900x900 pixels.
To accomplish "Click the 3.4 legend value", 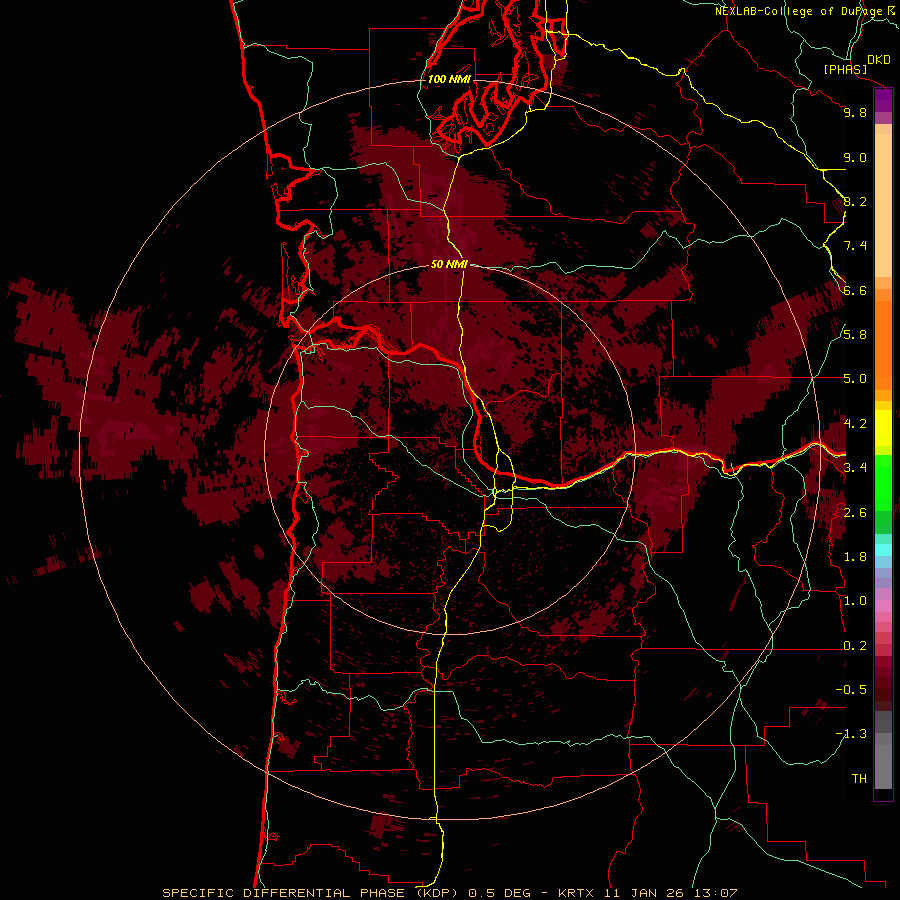I will point(855,468).
